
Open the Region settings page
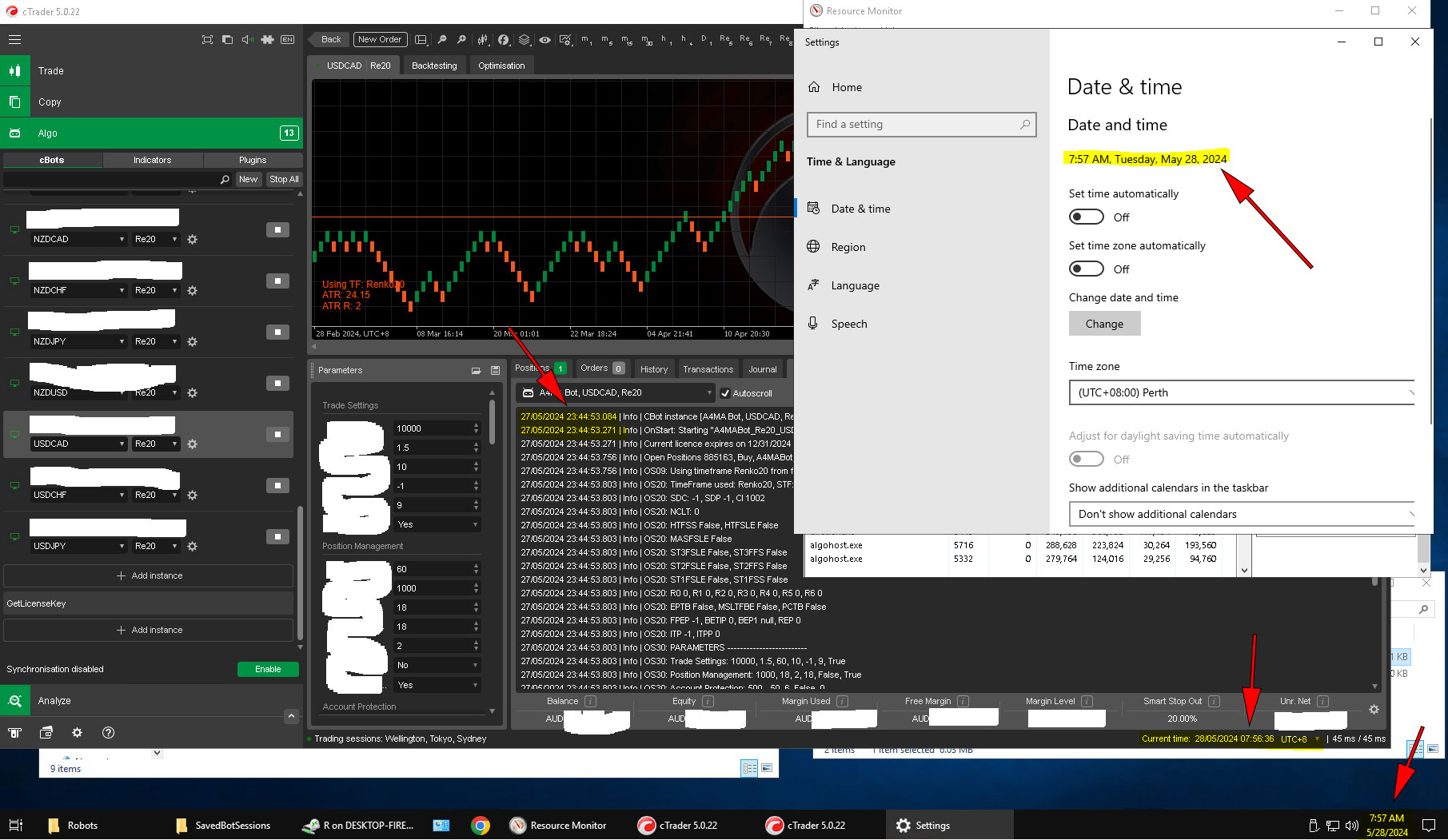click(x=848, y=247)
